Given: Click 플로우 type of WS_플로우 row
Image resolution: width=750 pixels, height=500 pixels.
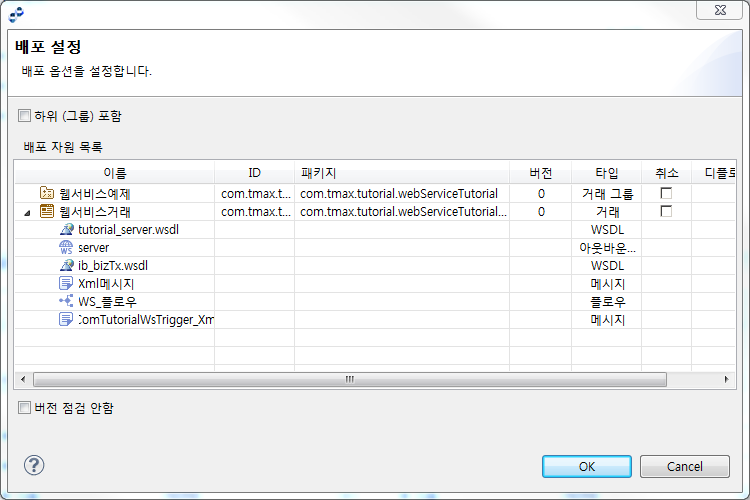Looking at the screenshot, I should [607, 301].
